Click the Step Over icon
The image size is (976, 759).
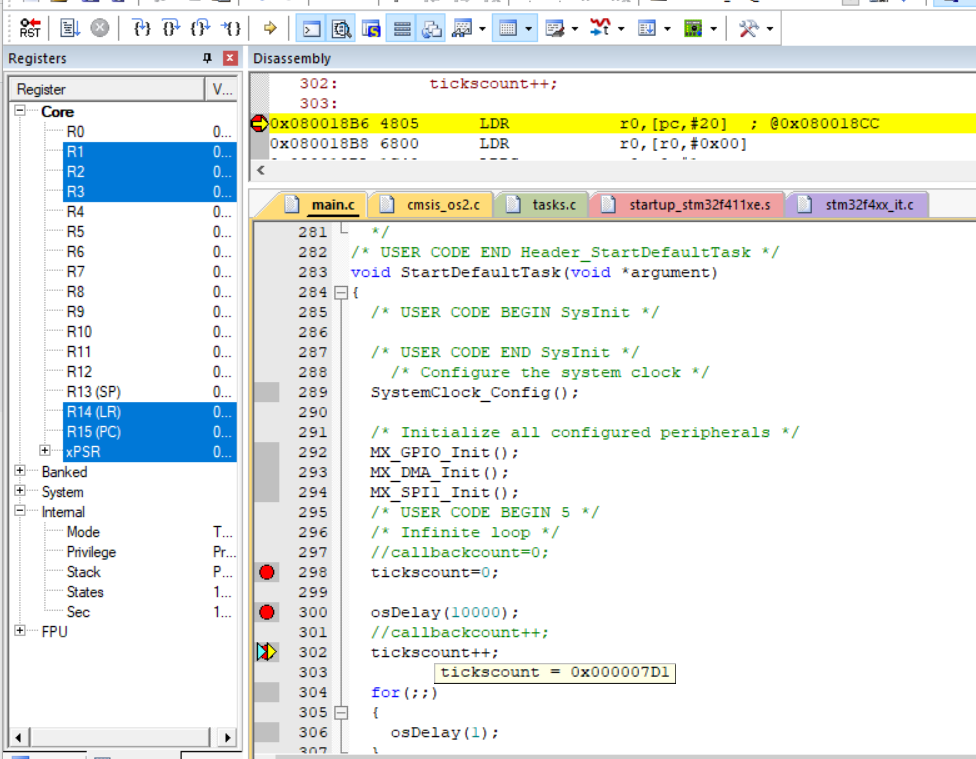coord(171,28)
